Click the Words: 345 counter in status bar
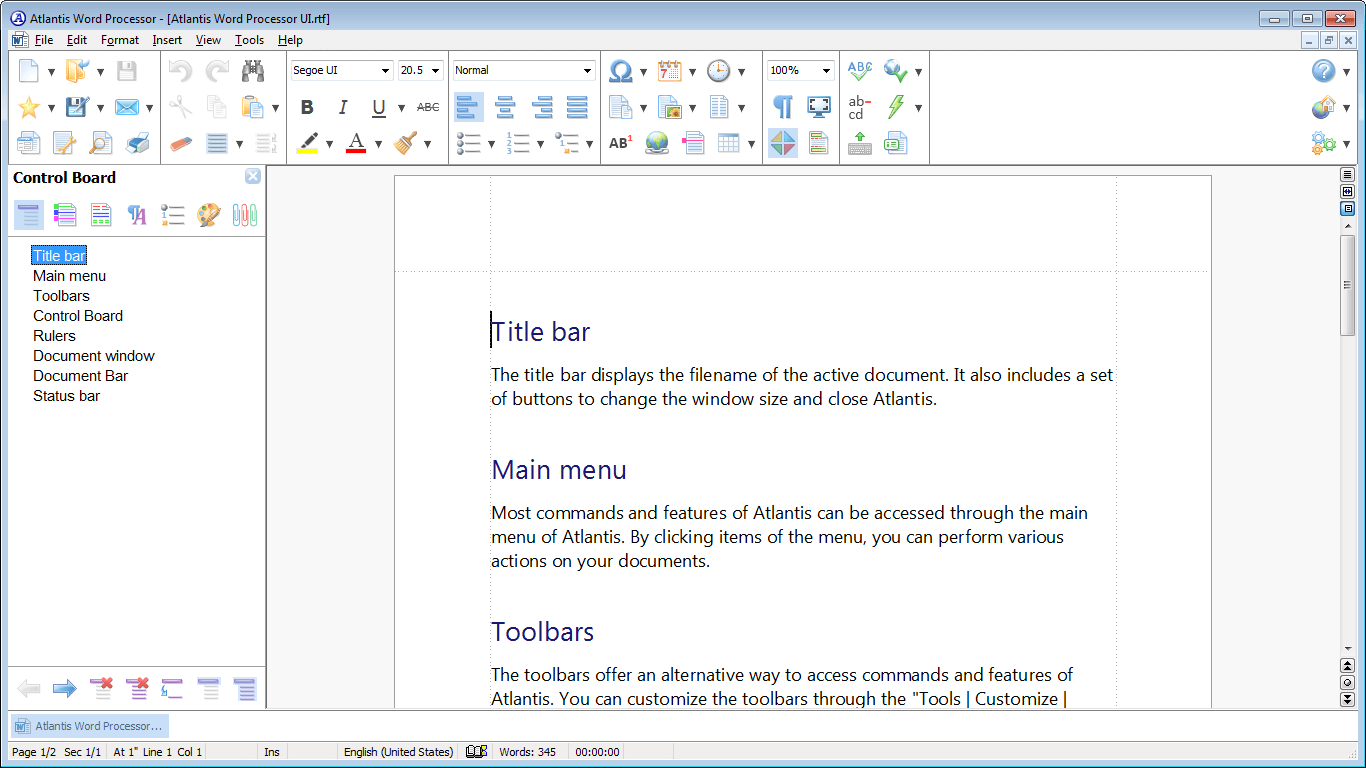The width and height of the screenshot is (1366, 768). click(x=527, y=752)
